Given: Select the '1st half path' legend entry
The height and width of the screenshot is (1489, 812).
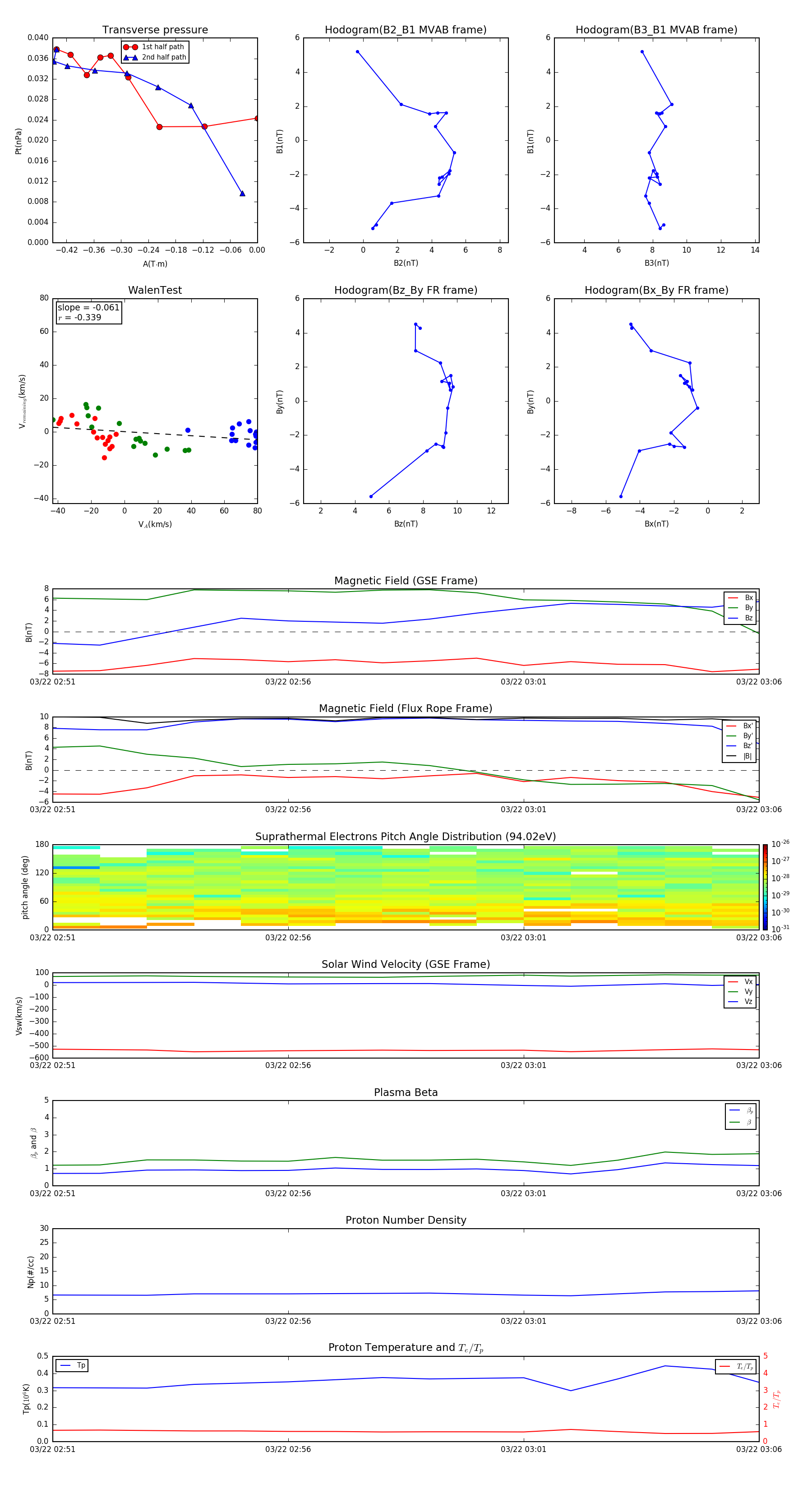Looking at the screenshot, I should [155, 47].
